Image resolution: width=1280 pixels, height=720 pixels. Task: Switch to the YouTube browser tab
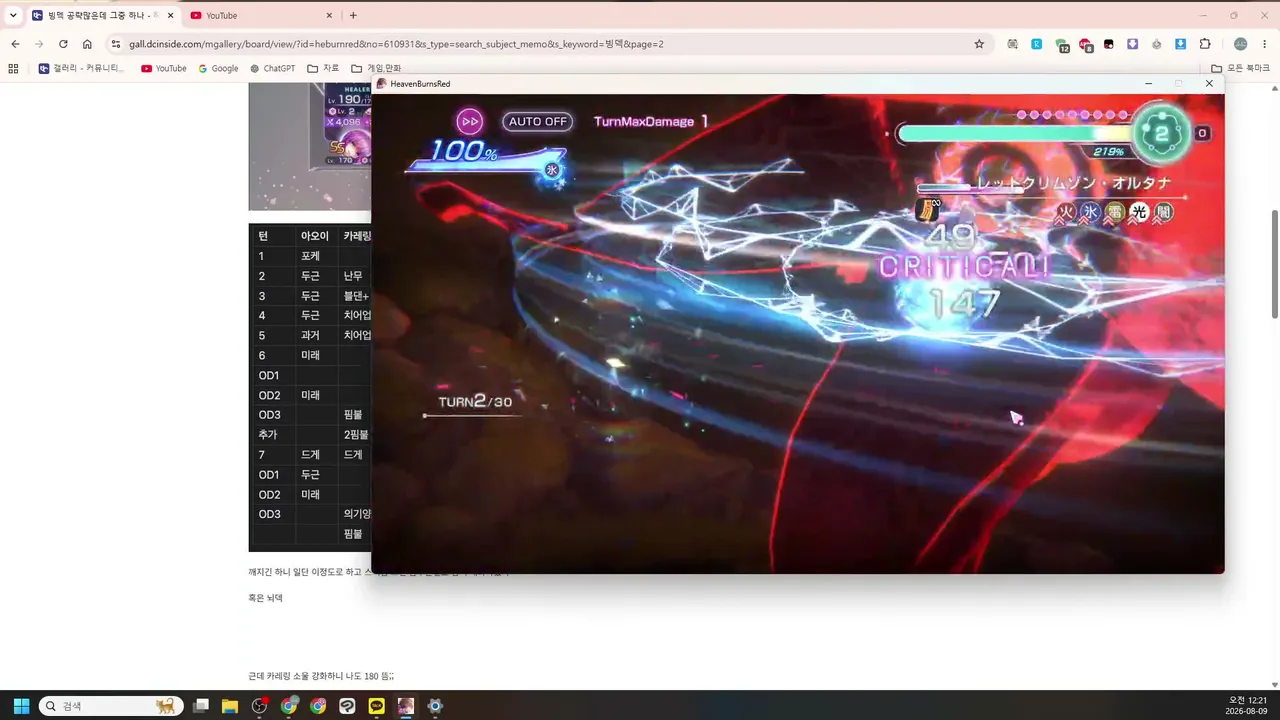tap(260, 15)
